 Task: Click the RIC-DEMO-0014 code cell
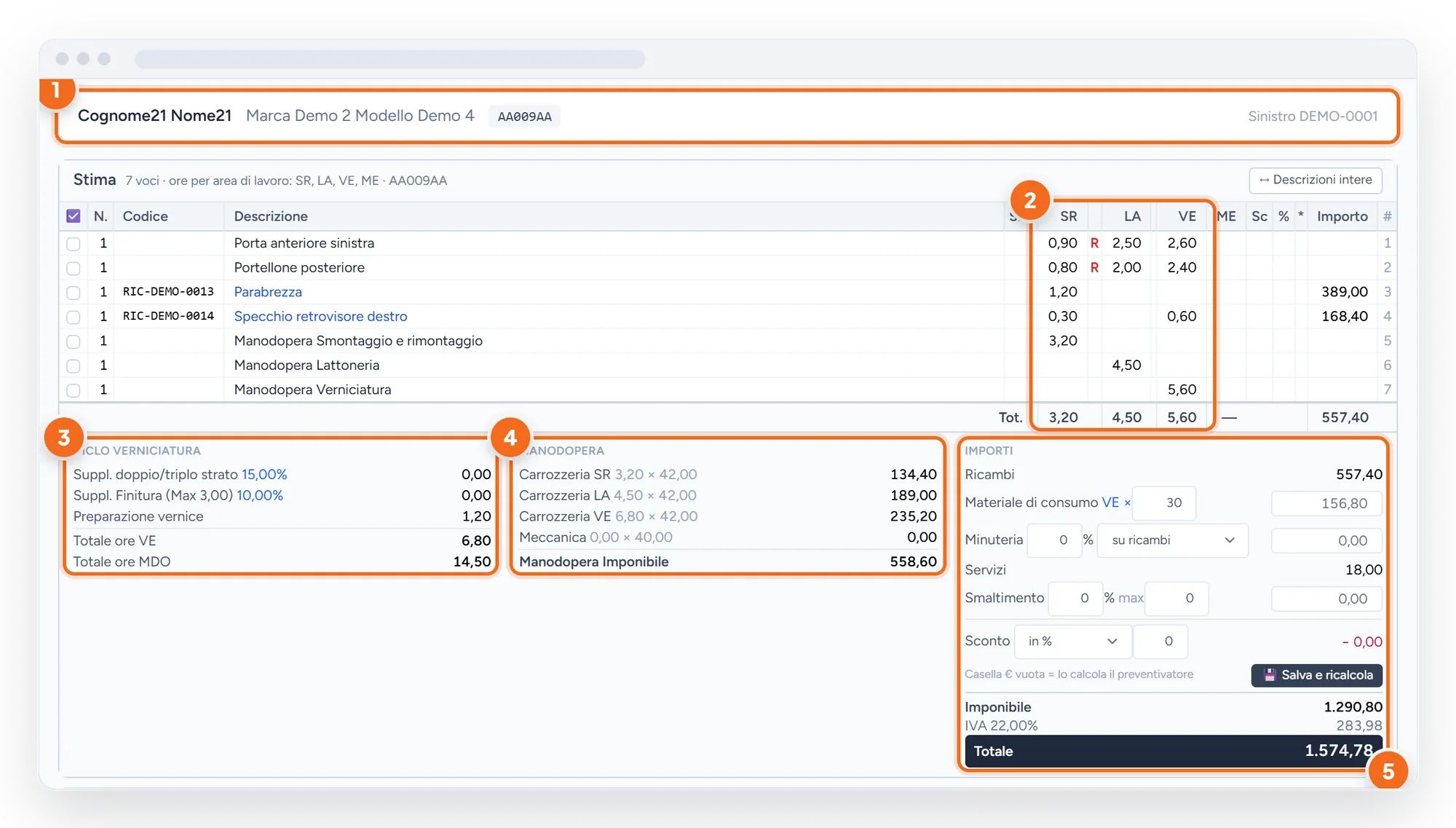point(168,316)
